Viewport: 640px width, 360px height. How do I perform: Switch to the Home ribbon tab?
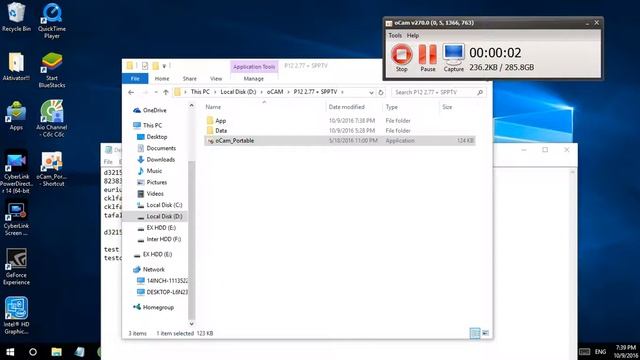pos(162,78)
